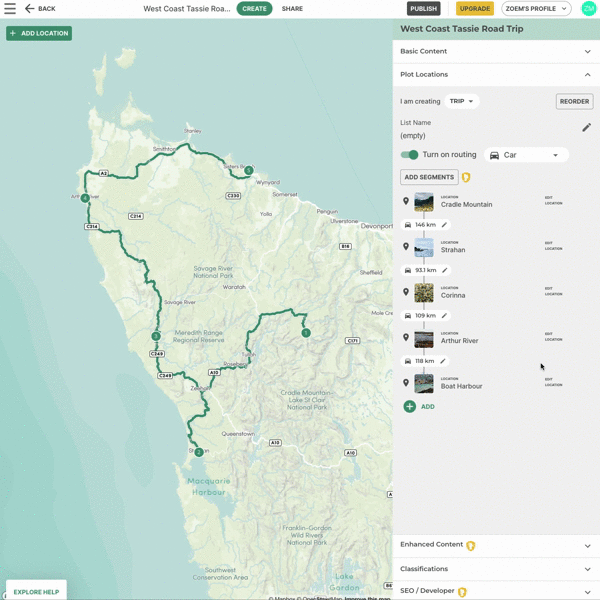Click the location pin next to Corinna
Viewport: 600px width, 600px height.
(406, 292)
